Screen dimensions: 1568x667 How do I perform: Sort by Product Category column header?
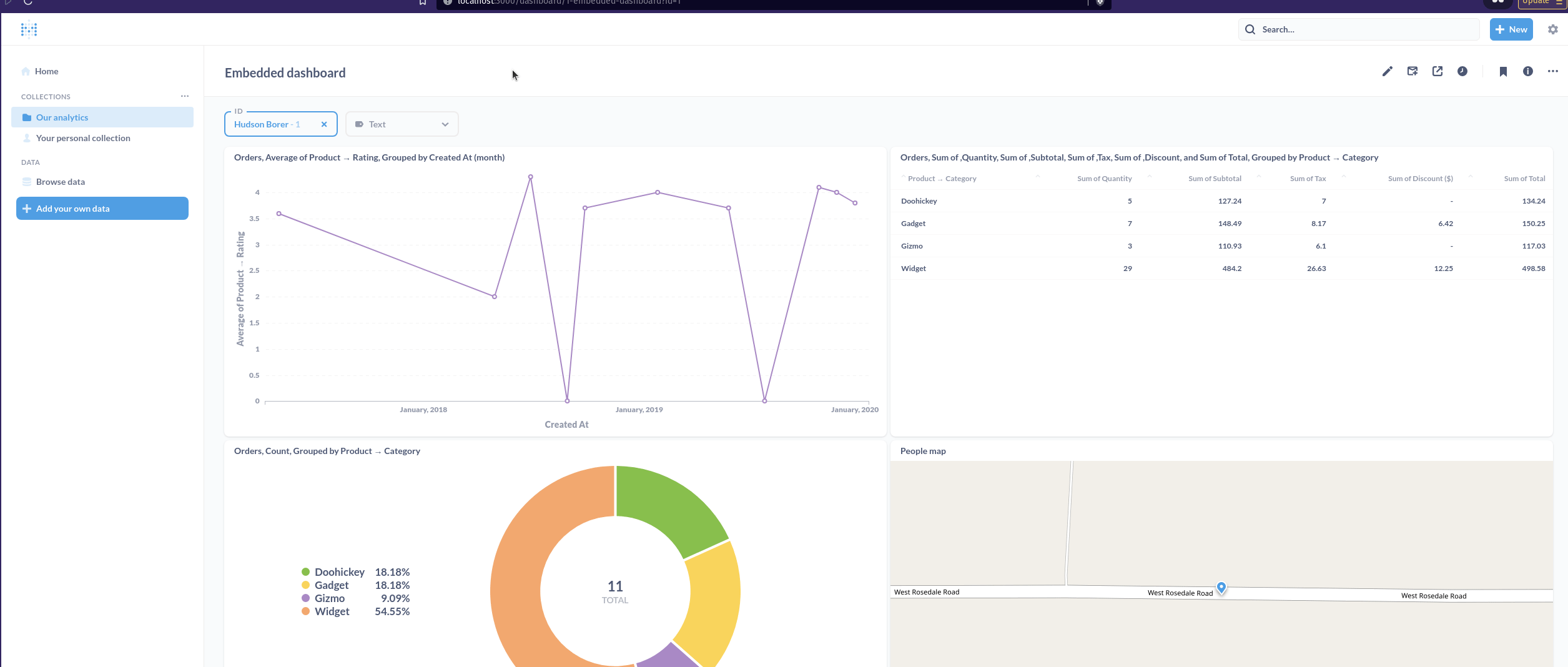pos(943,178)
